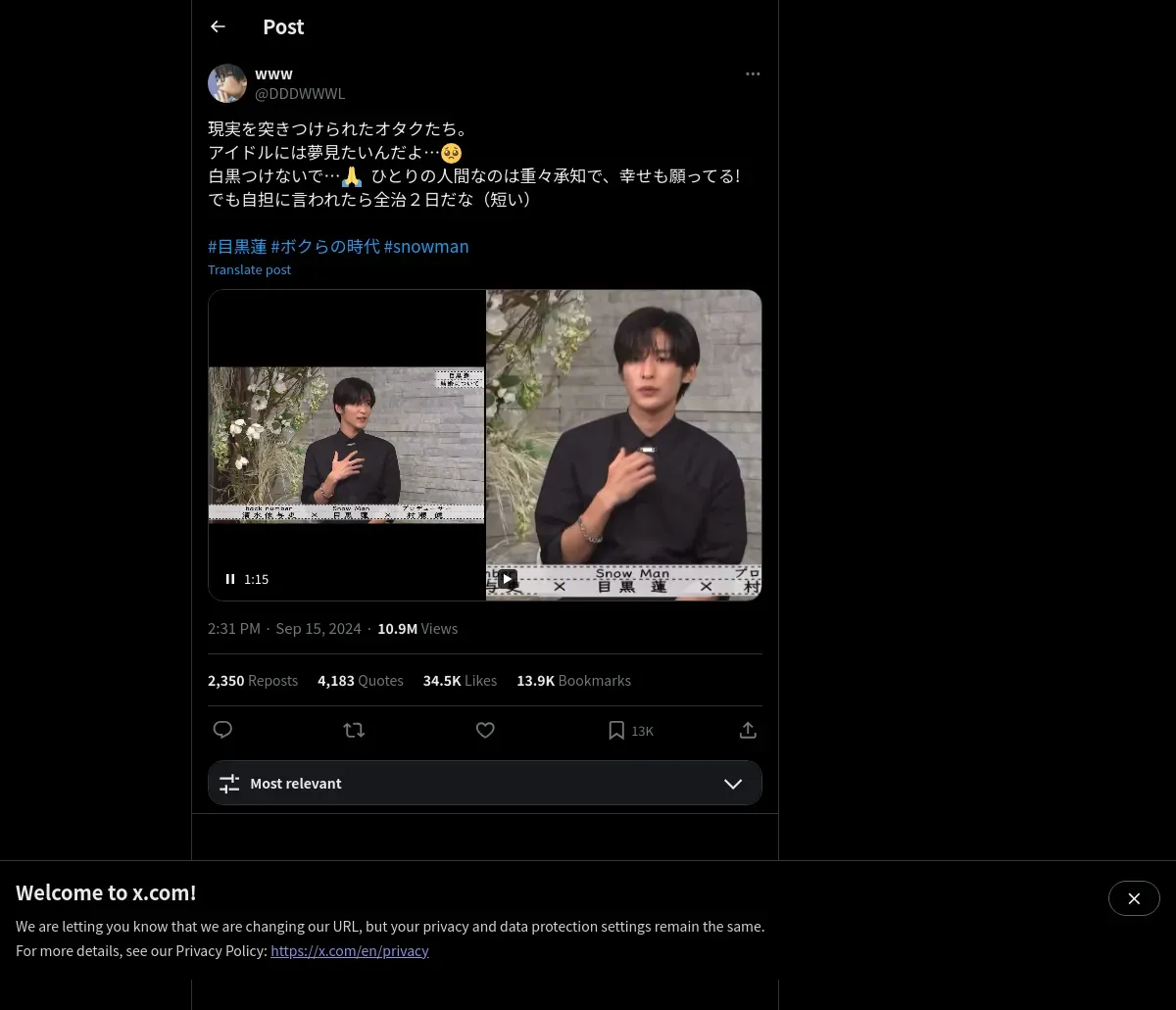Click the repost arrows icon

(x=354, y=730)
